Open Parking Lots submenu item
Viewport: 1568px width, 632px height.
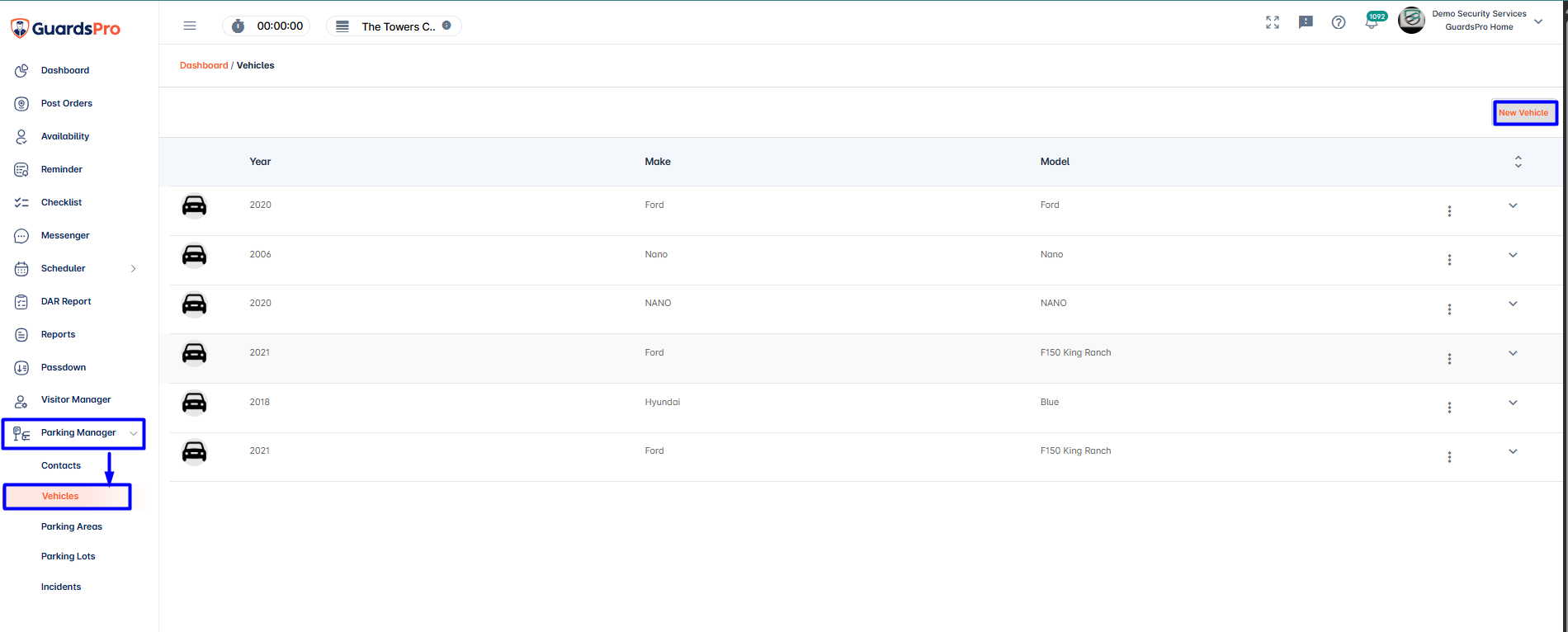68,556
